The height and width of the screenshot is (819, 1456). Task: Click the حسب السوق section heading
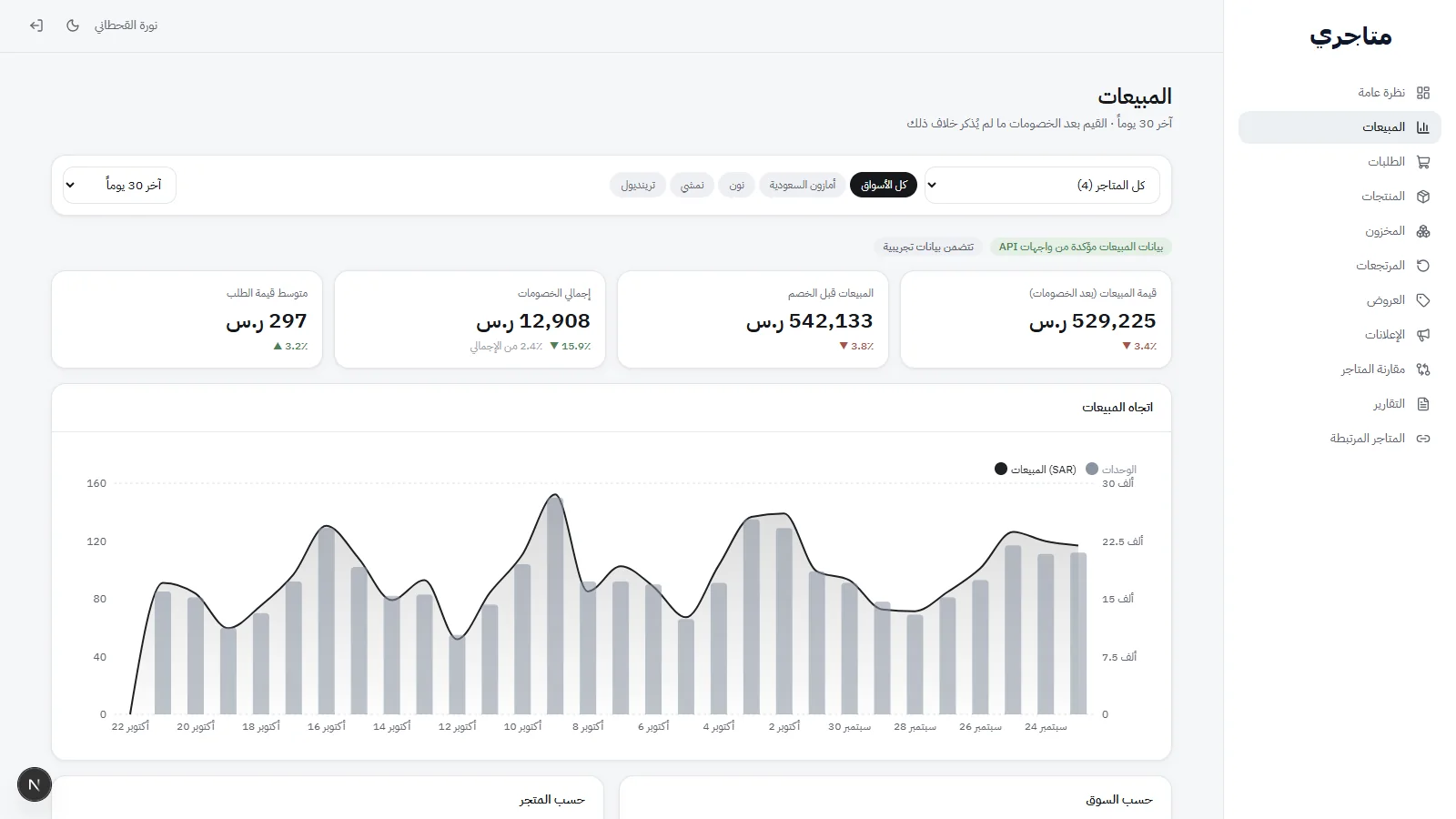(x=1119, y=800)
